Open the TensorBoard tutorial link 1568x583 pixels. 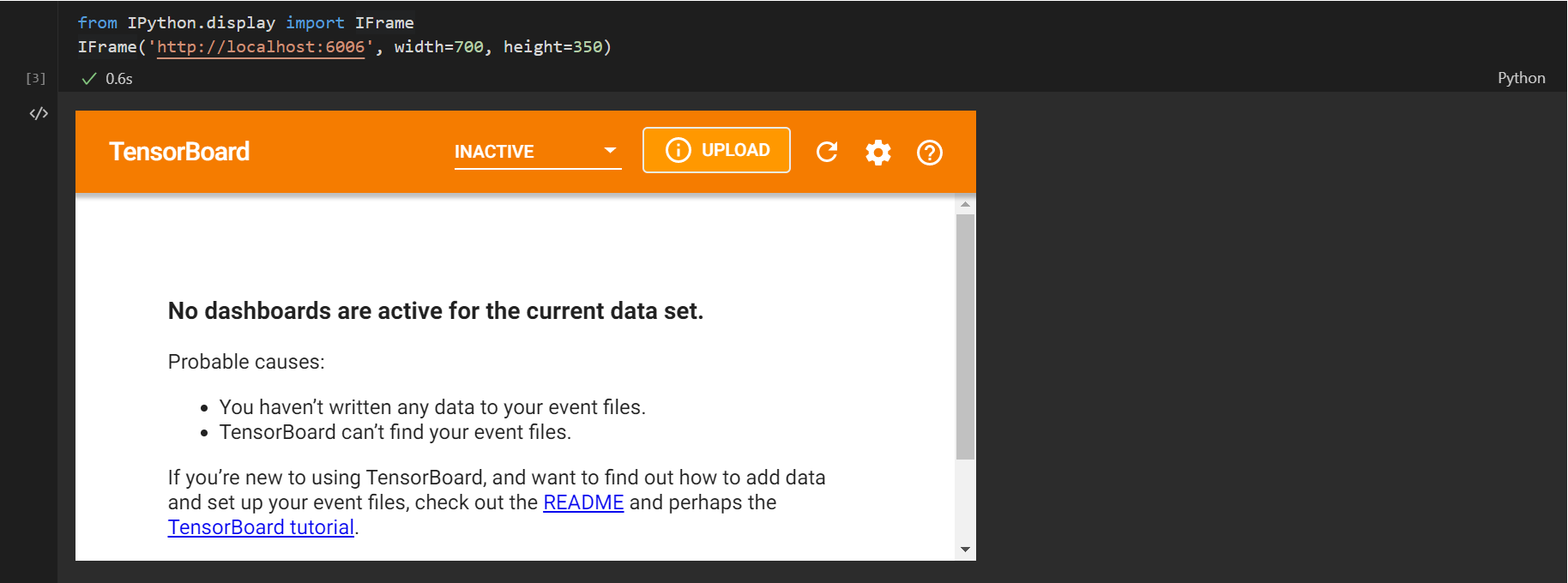pyautogui.click(x=261, y=527)
